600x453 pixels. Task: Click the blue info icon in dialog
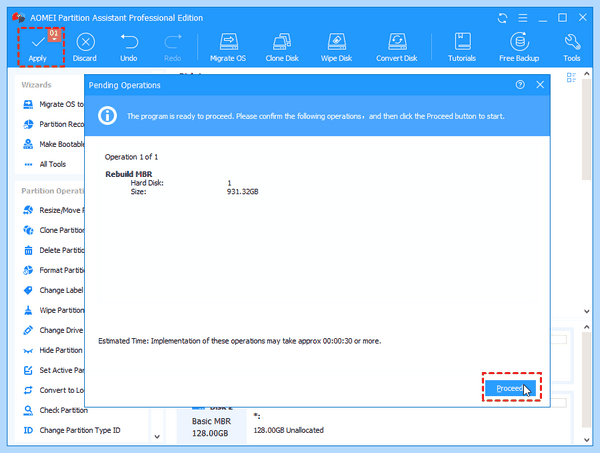pyautogui.click(x=107, y=116)
